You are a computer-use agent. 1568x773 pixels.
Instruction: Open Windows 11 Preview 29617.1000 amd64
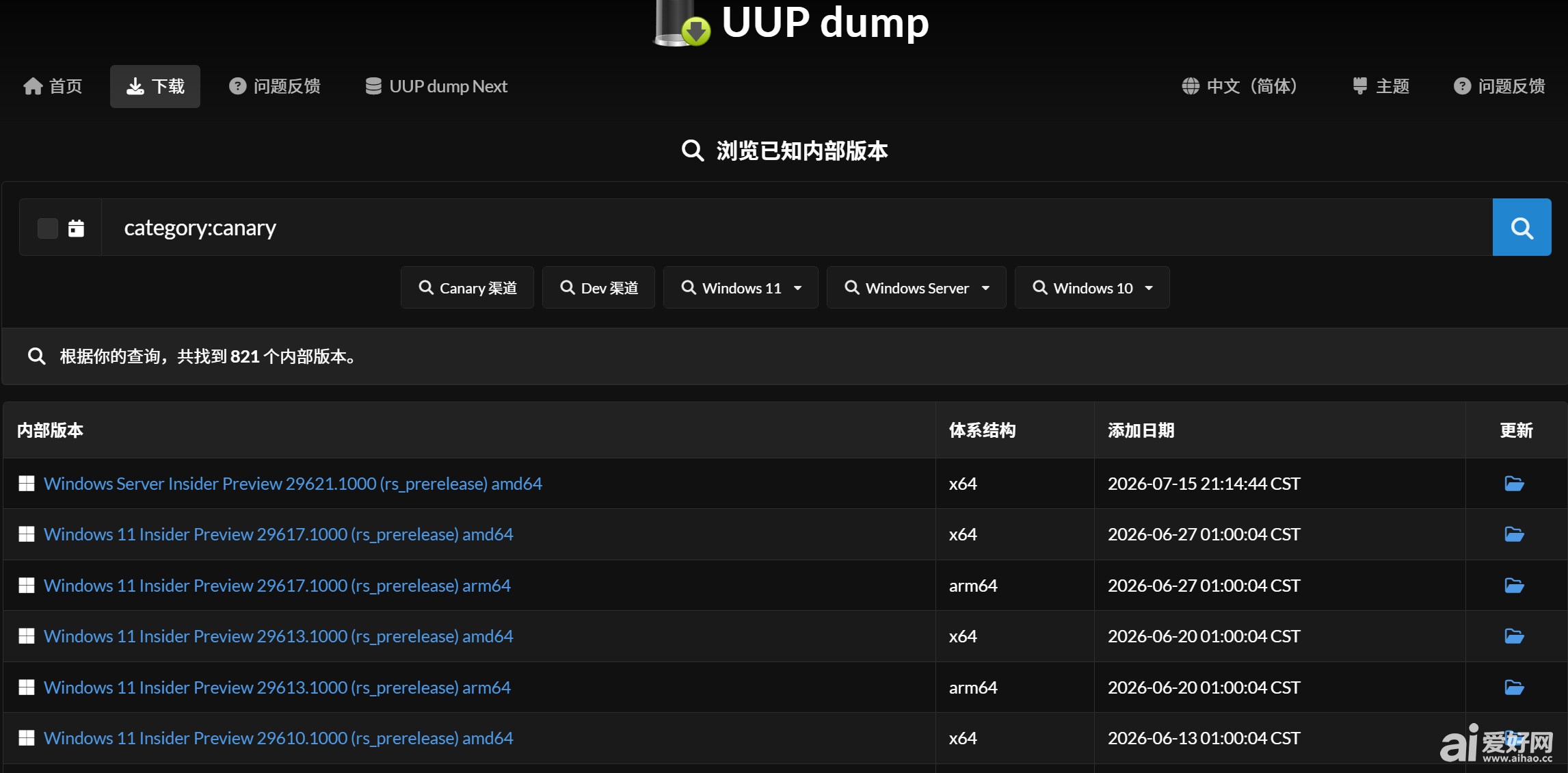point(278,534)
